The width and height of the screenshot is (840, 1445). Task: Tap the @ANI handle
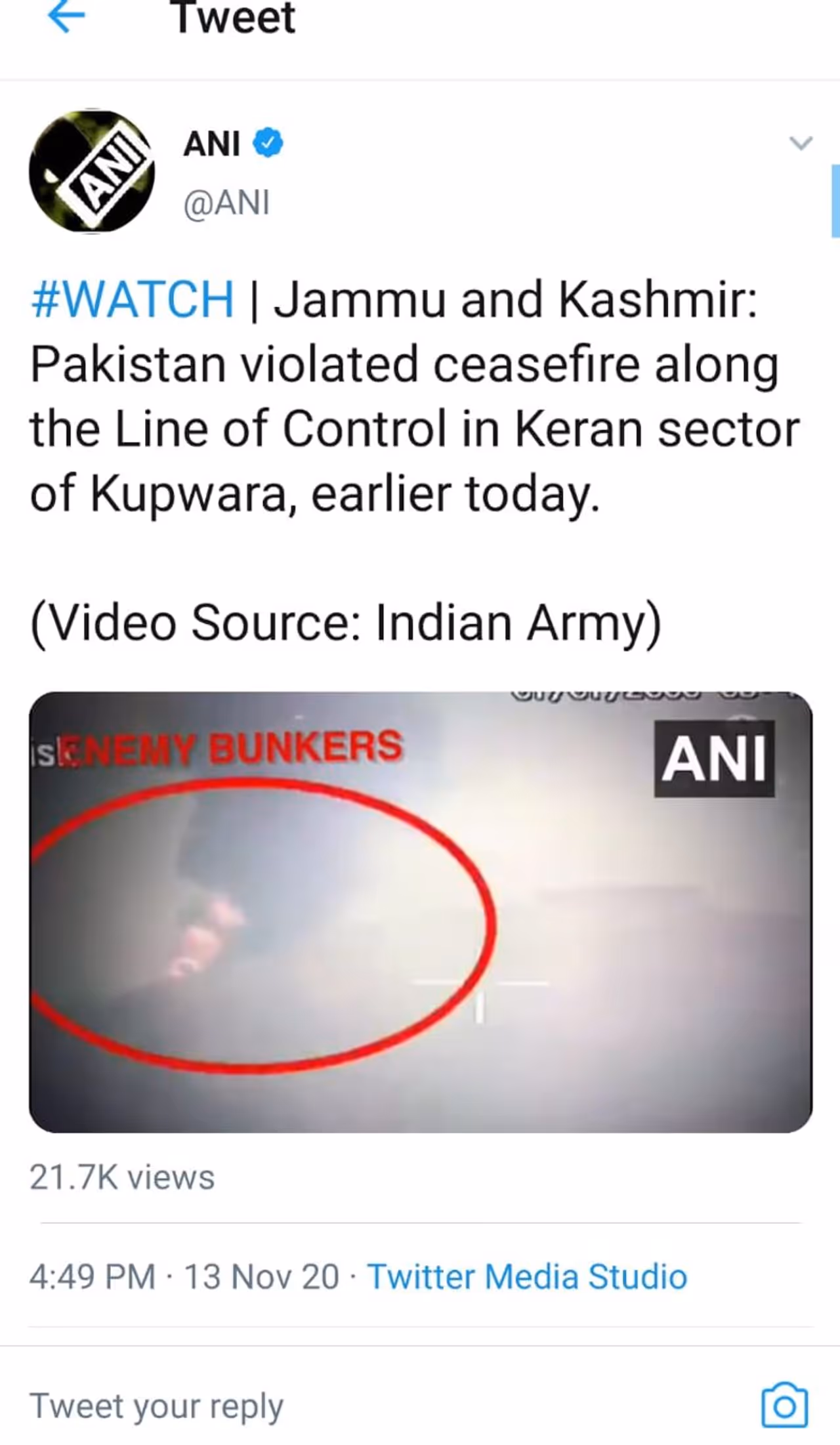click(x=227, y=202)
